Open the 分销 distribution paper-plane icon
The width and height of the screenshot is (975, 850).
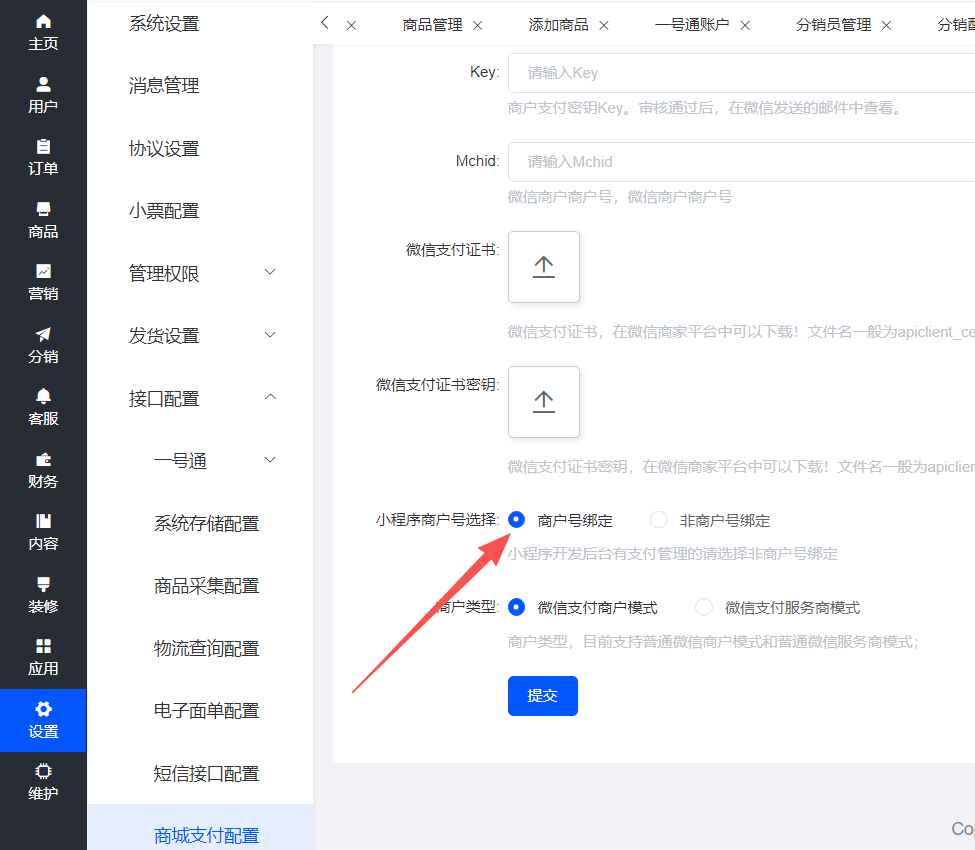click(x=43, y=334)
